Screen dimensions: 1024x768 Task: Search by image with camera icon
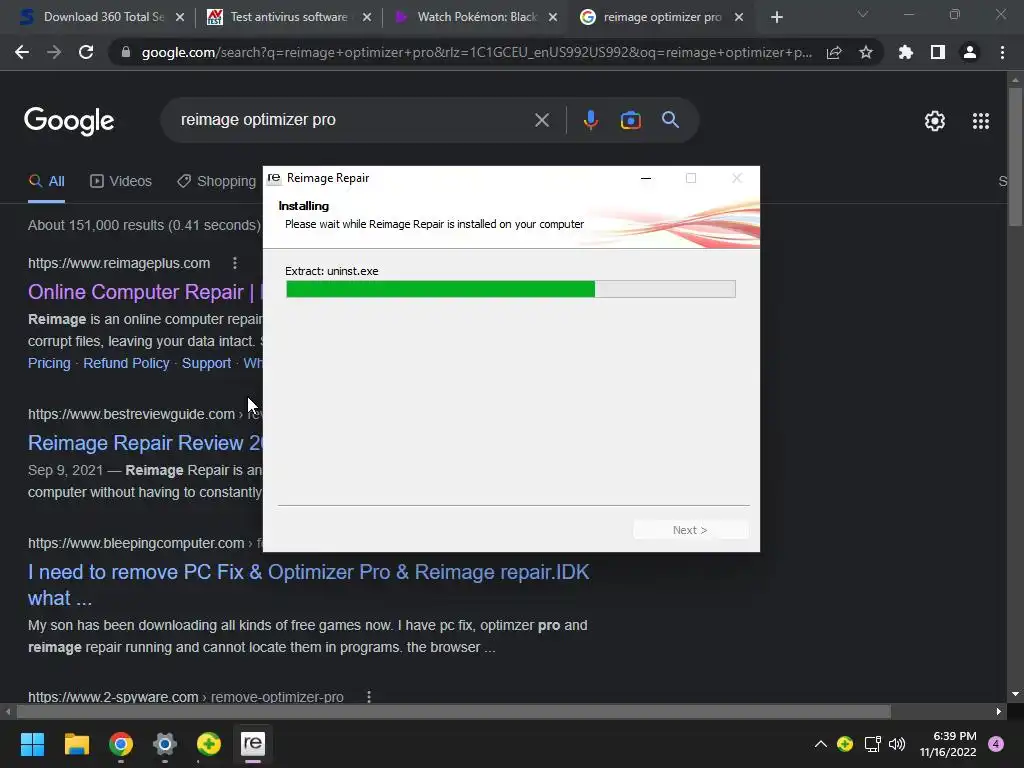pyautogui.click(x=630, y=120)
